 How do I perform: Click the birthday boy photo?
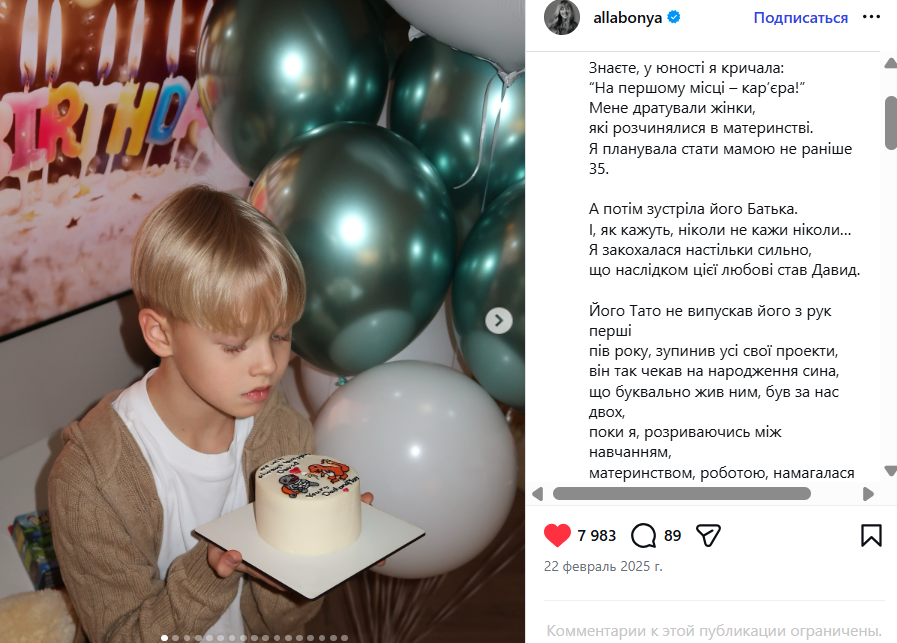click(263, 322)
